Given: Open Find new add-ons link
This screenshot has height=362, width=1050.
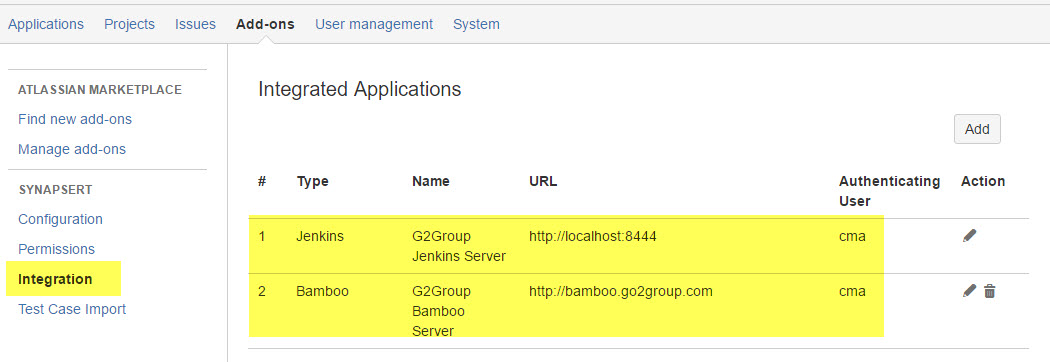Looking at the screenshot, I should (x=75, y=119).
